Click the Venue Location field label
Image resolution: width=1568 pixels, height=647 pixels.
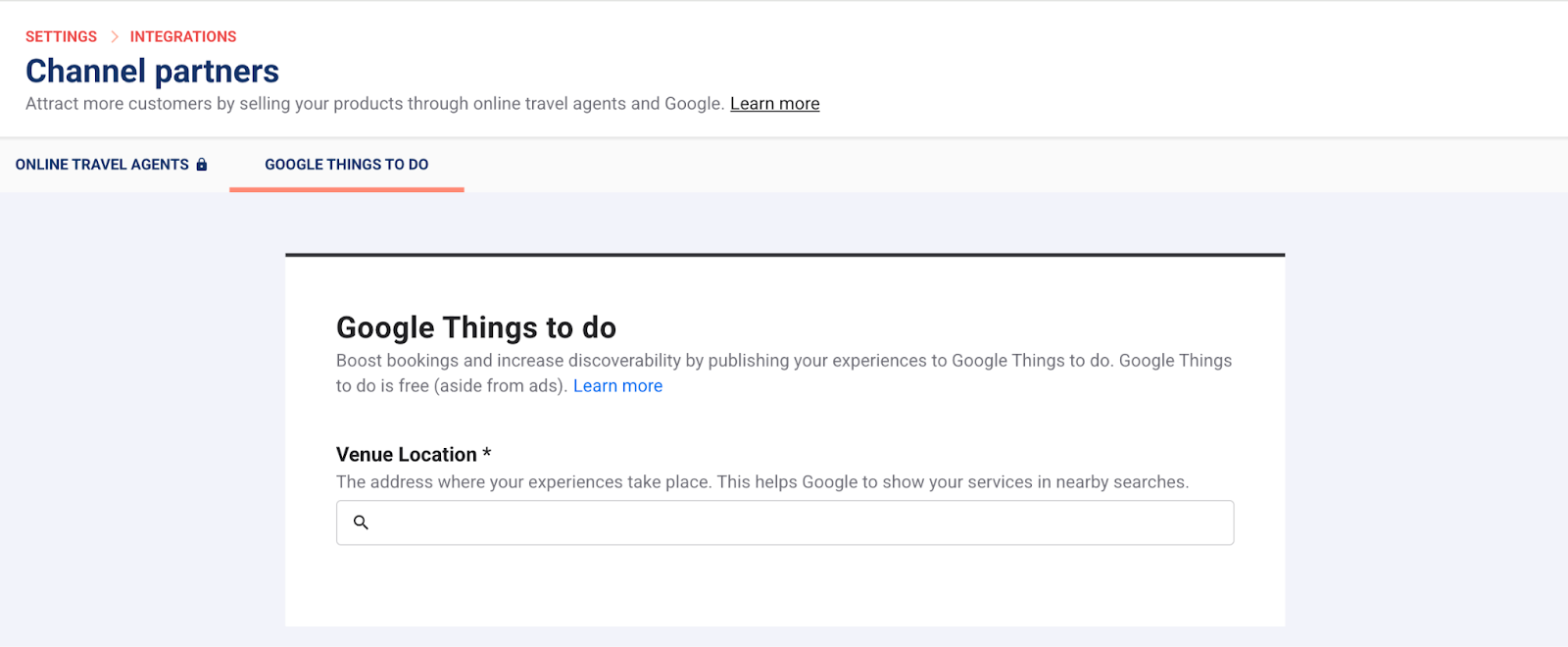[x=406, y=455]
